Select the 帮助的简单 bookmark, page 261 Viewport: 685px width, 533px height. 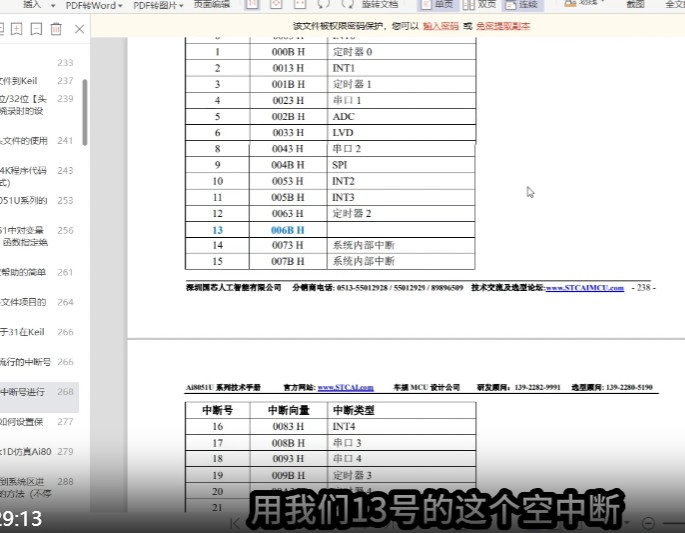click(39, 272)
